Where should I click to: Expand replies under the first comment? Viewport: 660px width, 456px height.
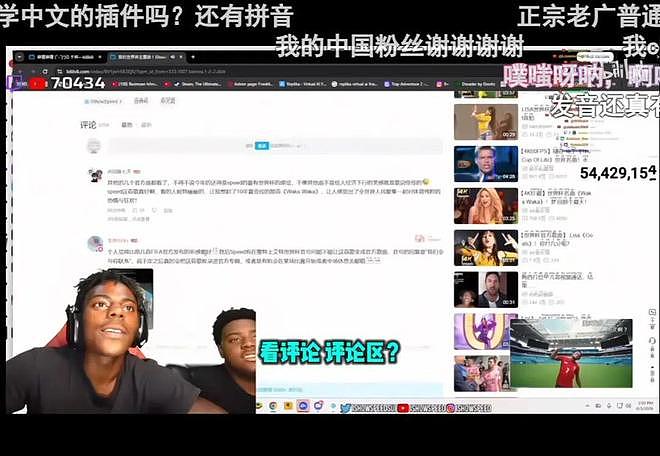[128, 219]
